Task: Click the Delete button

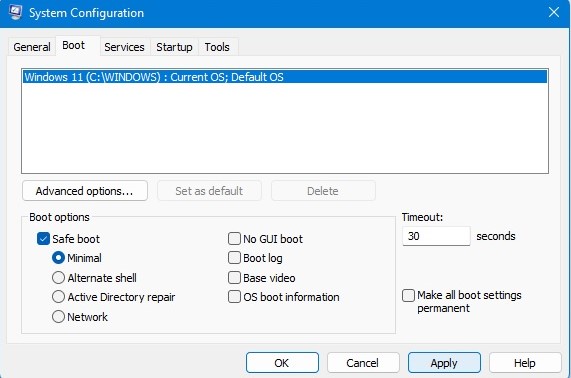Action: click(x=323, y=191)
